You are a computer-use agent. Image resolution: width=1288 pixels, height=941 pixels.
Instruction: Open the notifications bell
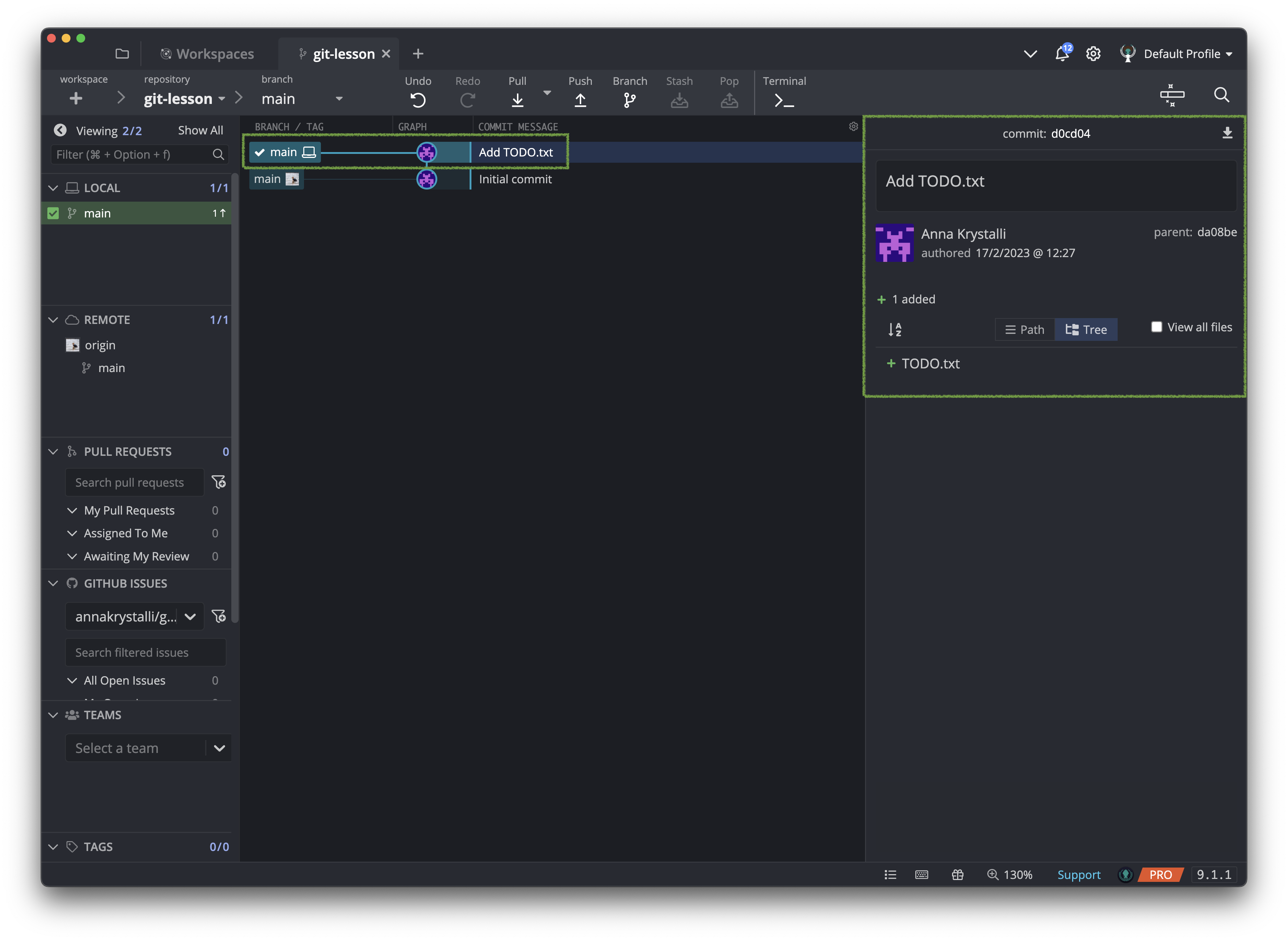[1062, 54]
